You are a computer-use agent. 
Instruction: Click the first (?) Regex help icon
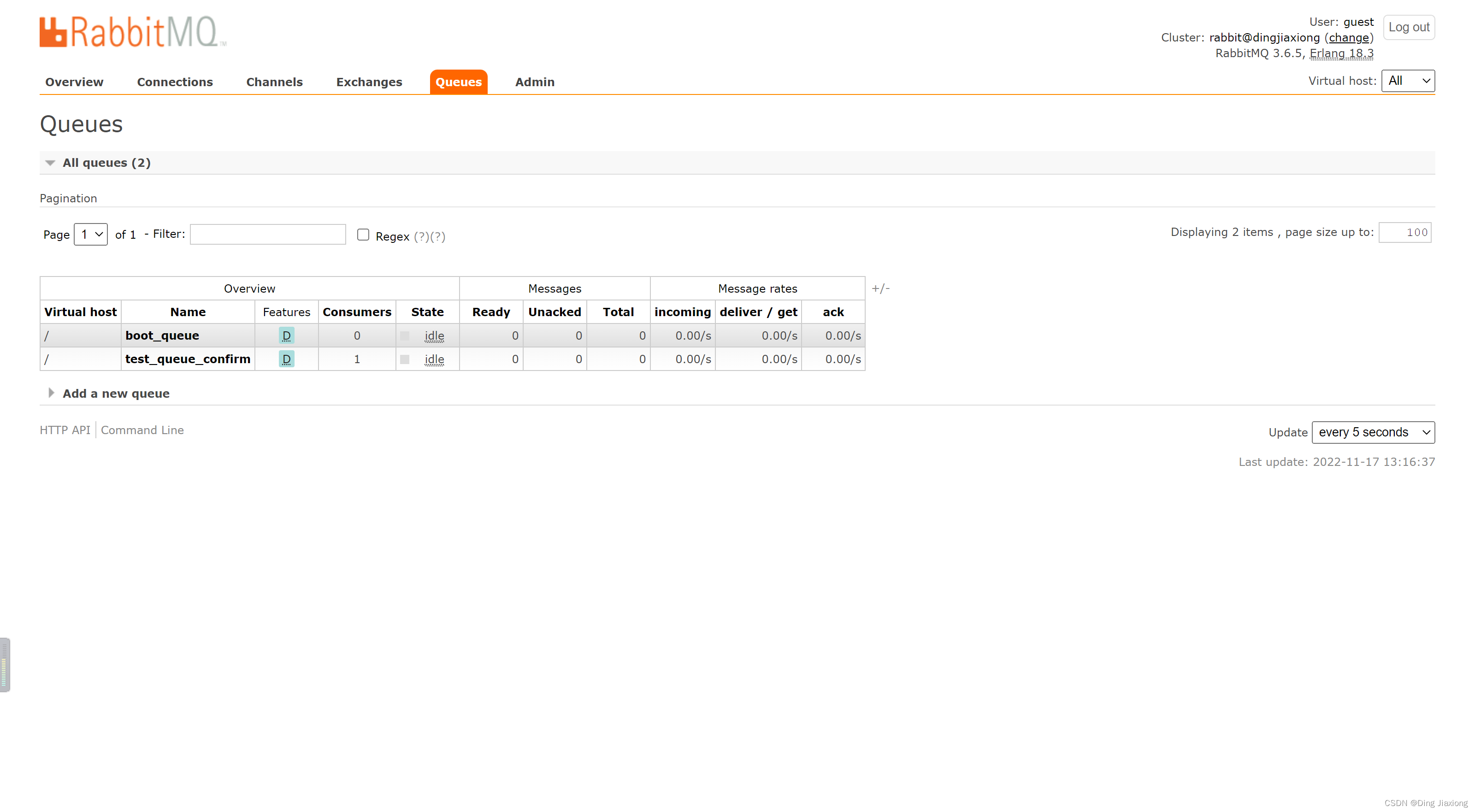tap(421, 236)
